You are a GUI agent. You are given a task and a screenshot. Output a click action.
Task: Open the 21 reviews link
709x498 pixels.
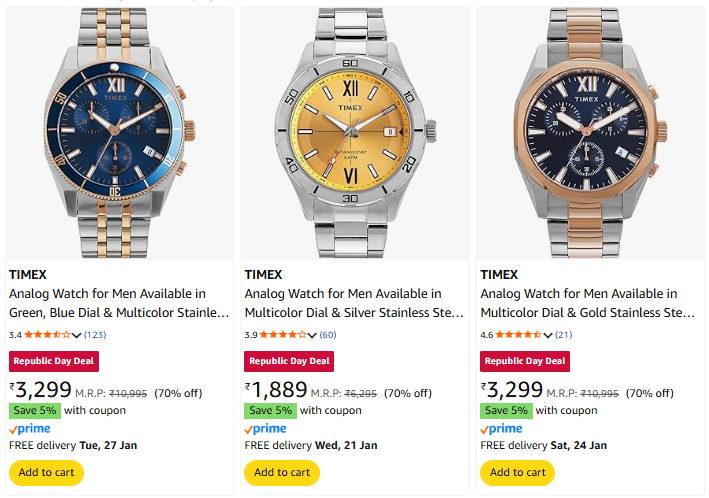point(564,334)
